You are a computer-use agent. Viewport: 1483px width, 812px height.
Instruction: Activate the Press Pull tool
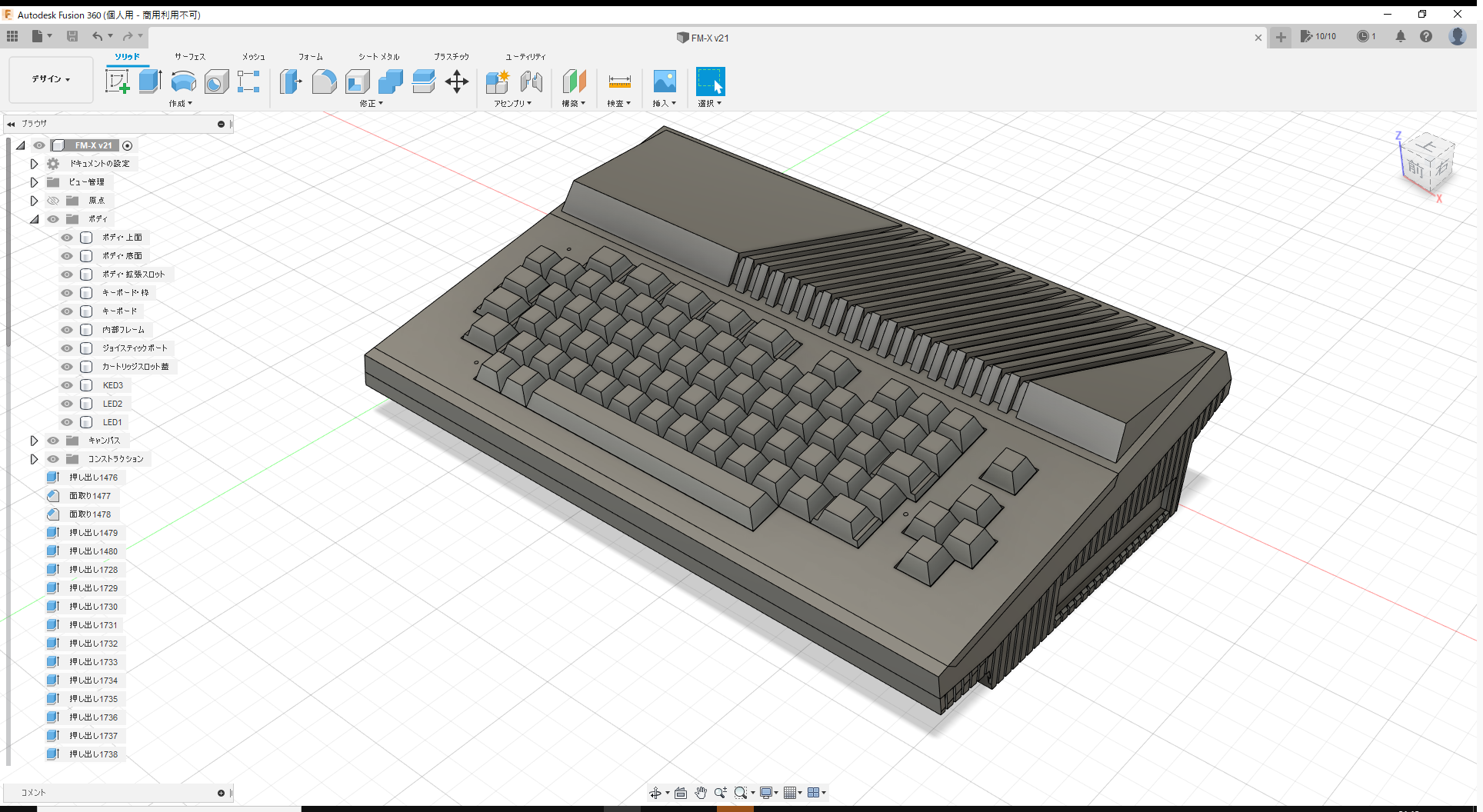pyautogui.click(x=291, y=82)
